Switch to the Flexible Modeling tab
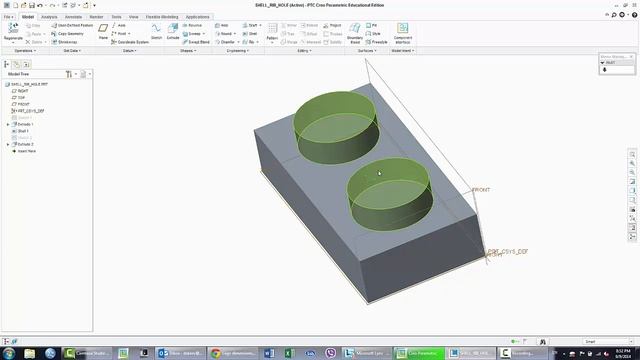This screenshot has width=640, height=360. [162, 17]
